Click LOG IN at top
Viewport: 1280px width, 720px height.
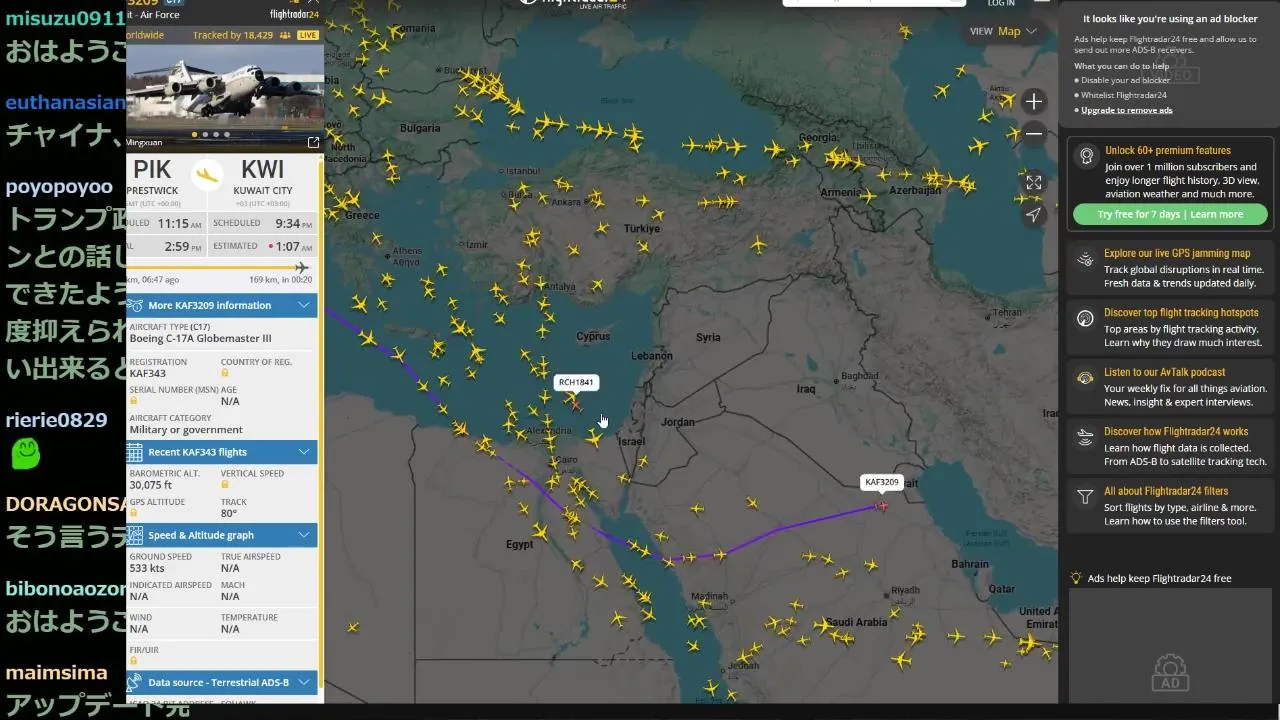(1001, 3)
